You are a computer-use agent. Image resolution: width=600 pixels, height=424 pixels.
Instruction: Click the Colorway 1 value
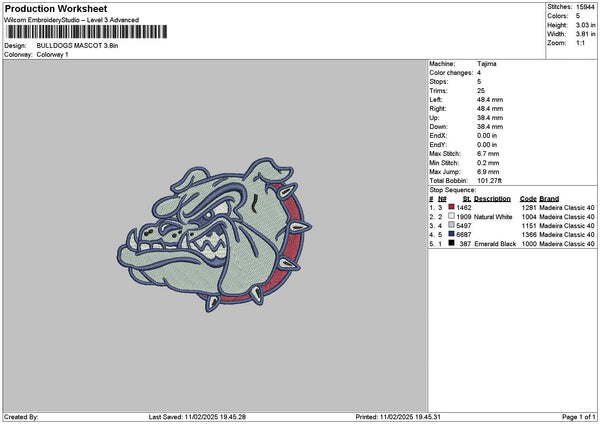52,54
